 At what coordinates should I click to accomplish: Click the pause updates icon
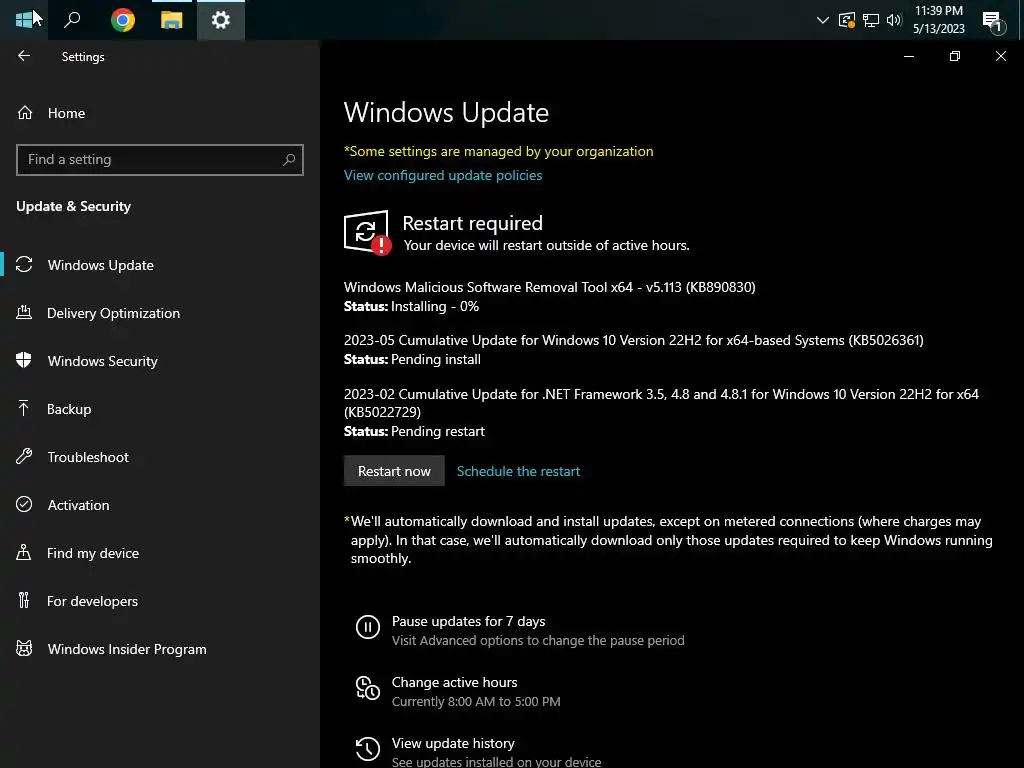tap(368, 627)
